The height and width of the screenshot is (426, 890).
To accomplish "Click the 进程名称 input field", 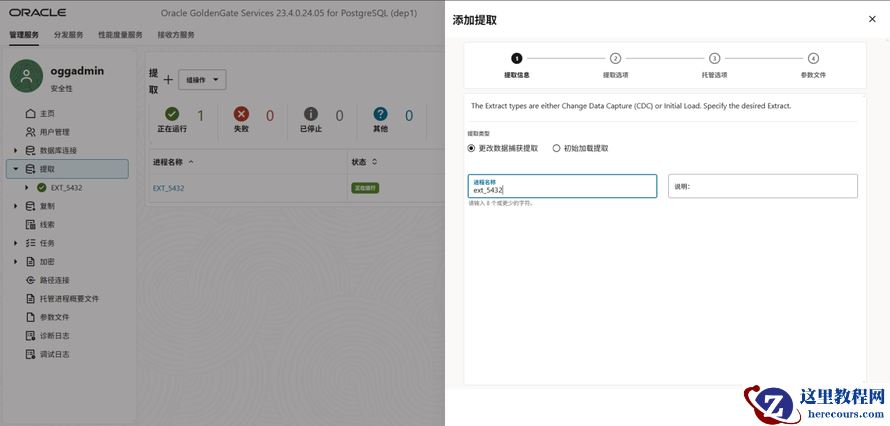I will (562, 186).
